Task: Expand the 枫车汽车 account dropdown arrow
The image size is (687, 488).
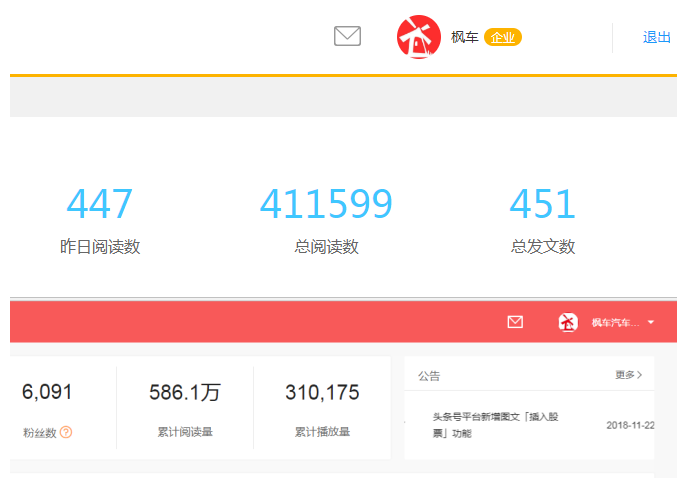Action: [x=651, y=322]
